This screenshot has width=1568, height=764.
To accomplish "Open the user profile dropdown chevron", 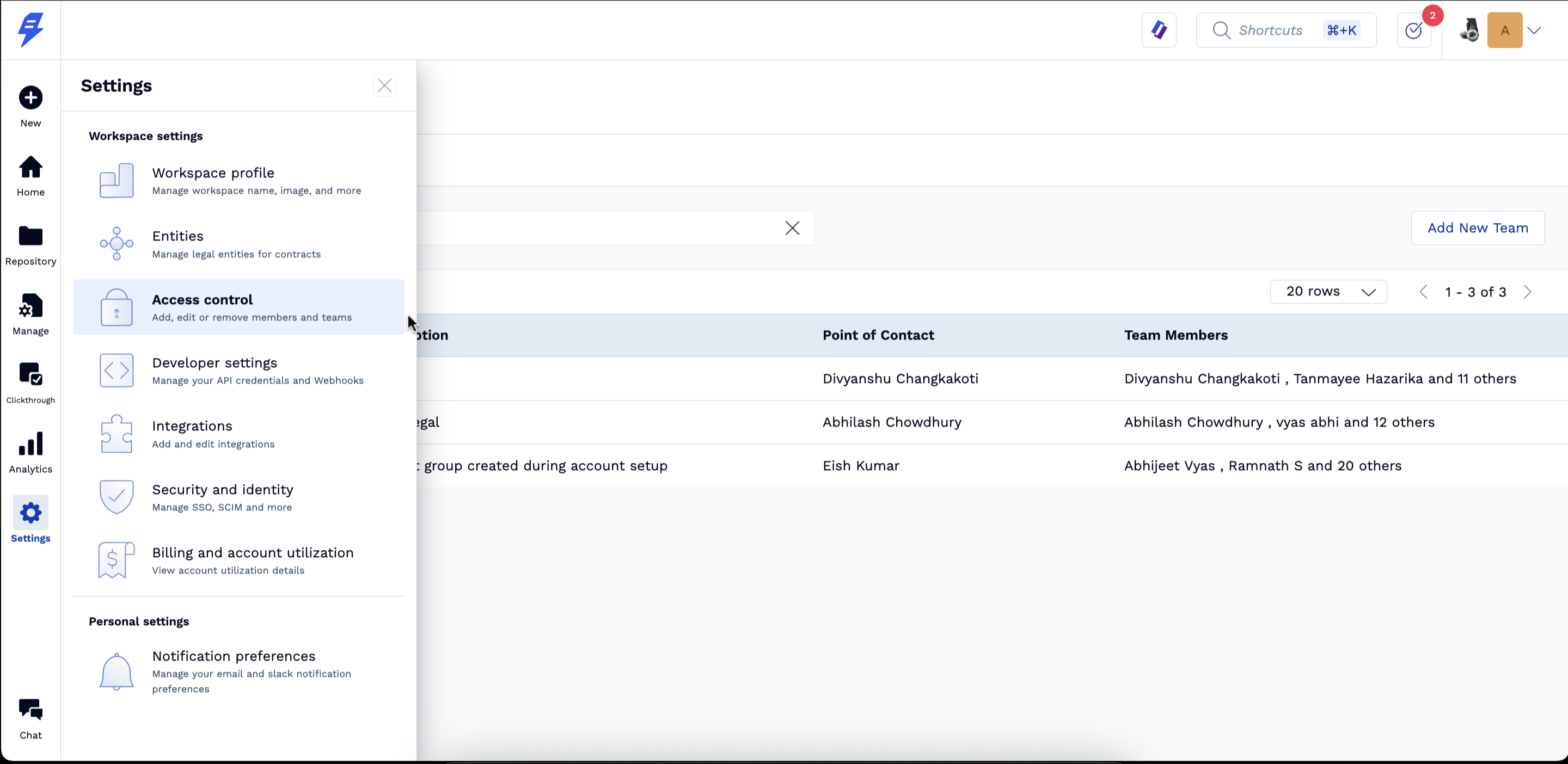I will (x=1534, y=30).
